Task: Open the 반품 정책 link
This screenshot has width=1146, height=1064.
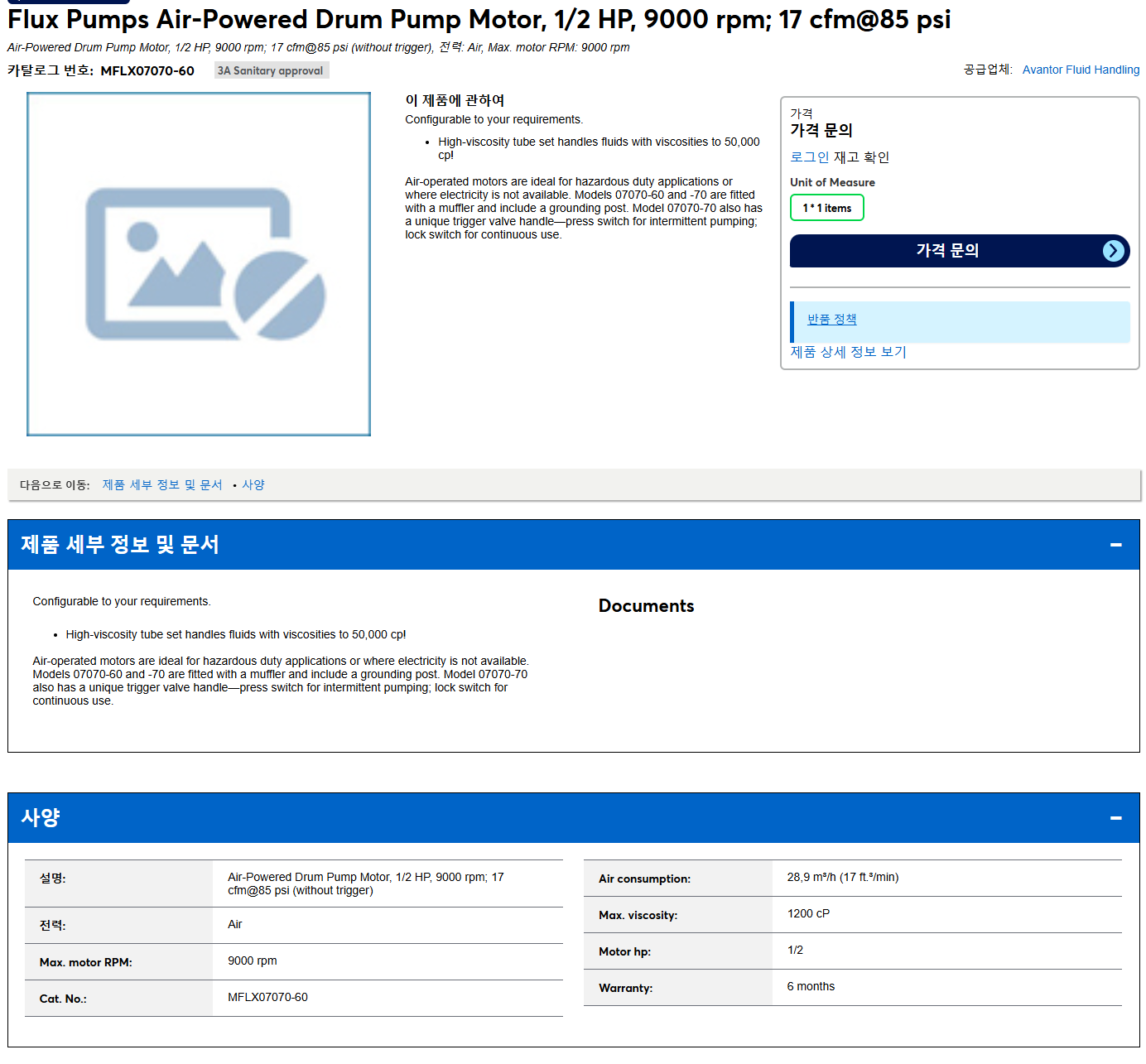Action: (831, 320)
